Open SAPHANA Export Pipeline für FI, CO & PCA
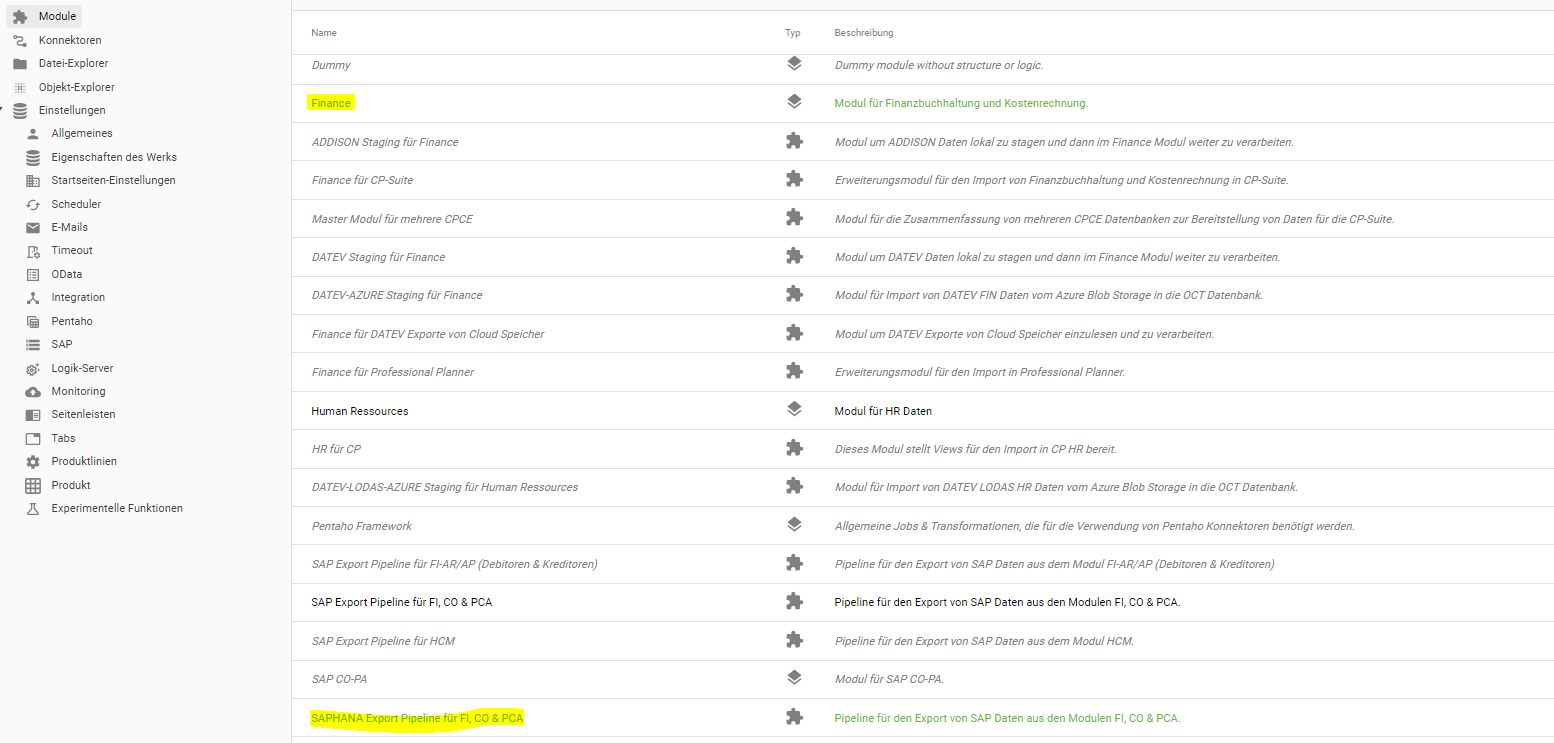This screenshot has width=1554, height=743. [x=417, y=718]
